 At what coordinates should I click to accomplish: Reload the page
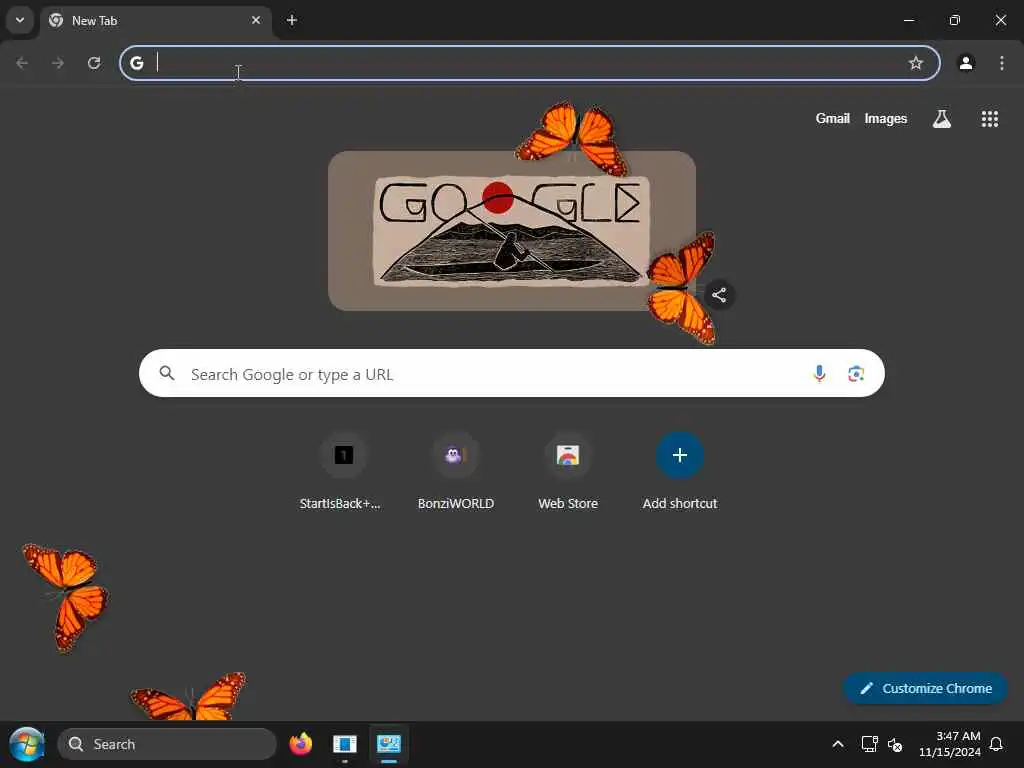click(x=94, y=63)
